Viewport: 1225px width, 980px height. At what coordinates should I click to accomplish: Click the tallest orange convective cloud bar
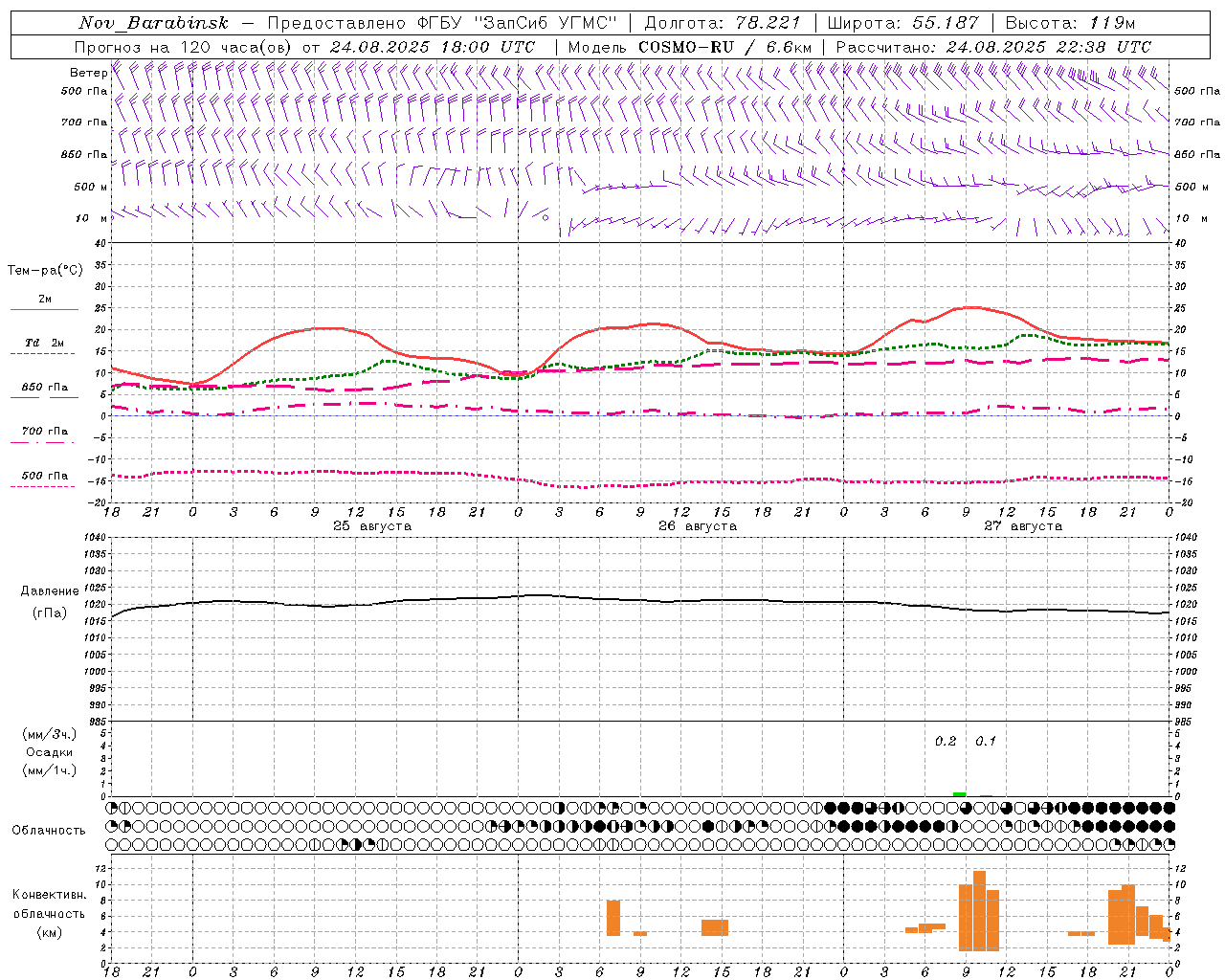(979, 910)
